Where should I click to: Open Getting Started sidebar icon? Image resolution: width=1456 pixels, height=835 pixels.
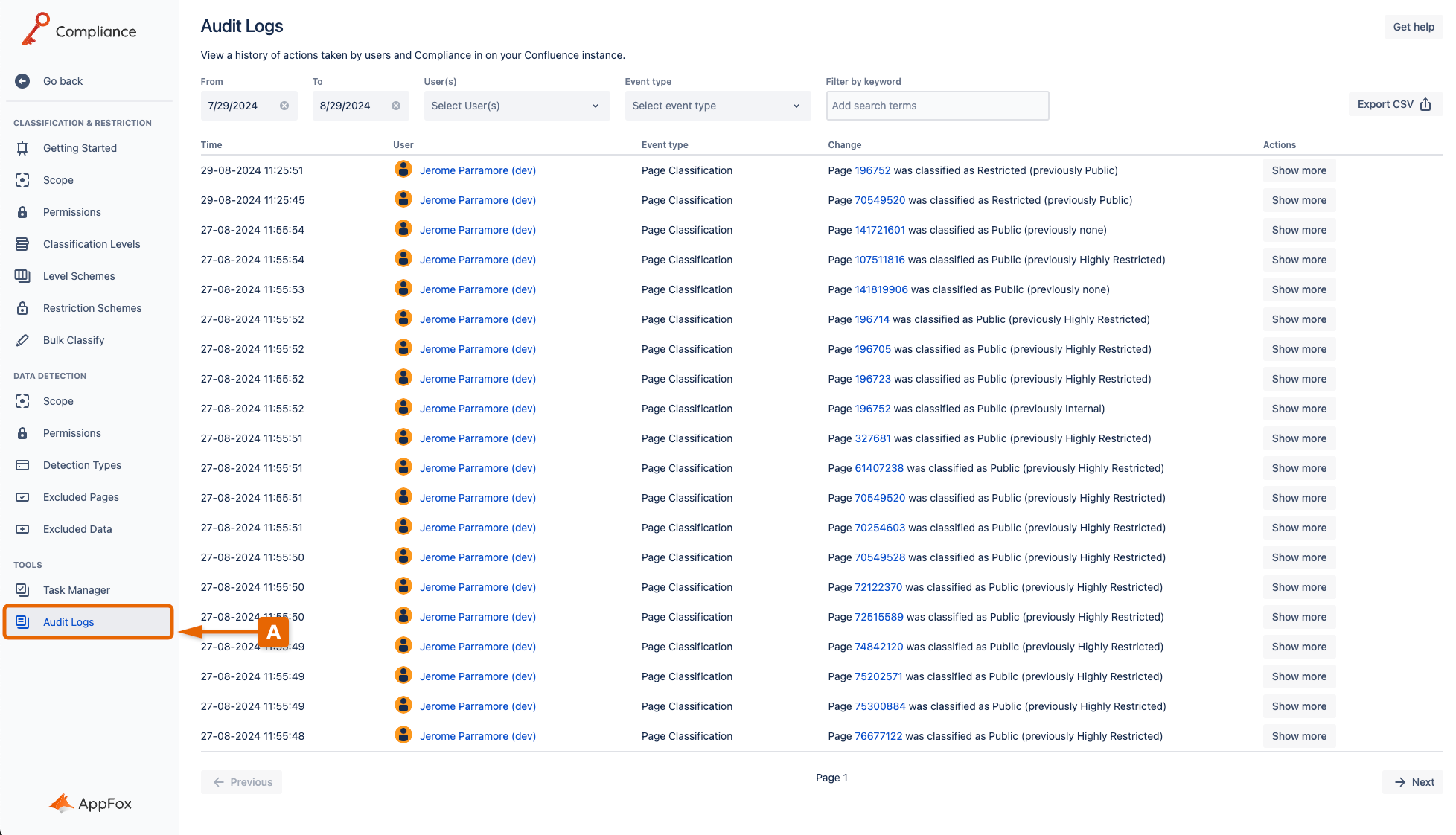point(22,148)
